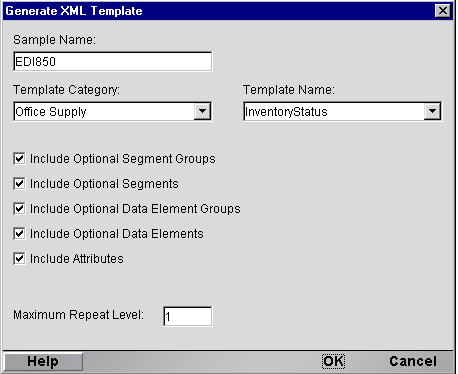Open Template Name dropdown arrow
The image size is (458, 374).
pyautogui.click(x=432, y=111)
